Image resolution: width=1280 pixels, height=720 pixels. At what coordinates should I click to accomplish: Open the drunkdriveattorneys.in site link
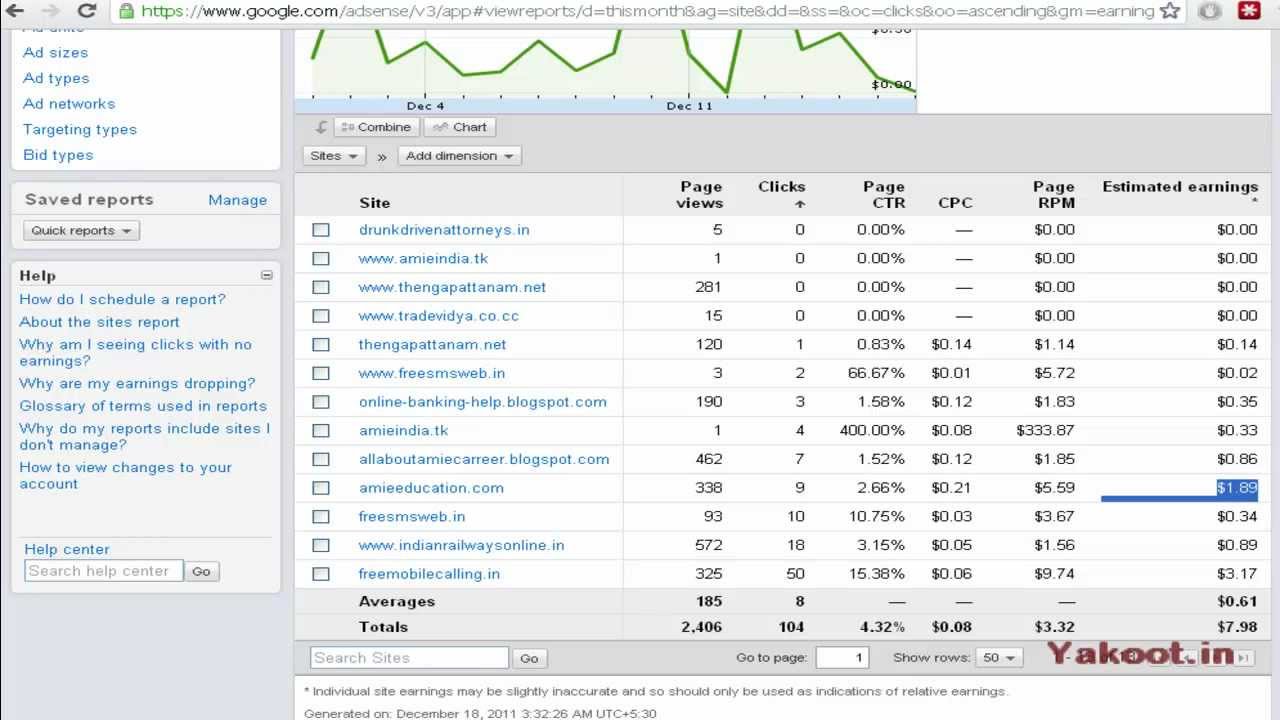point(444,230)
